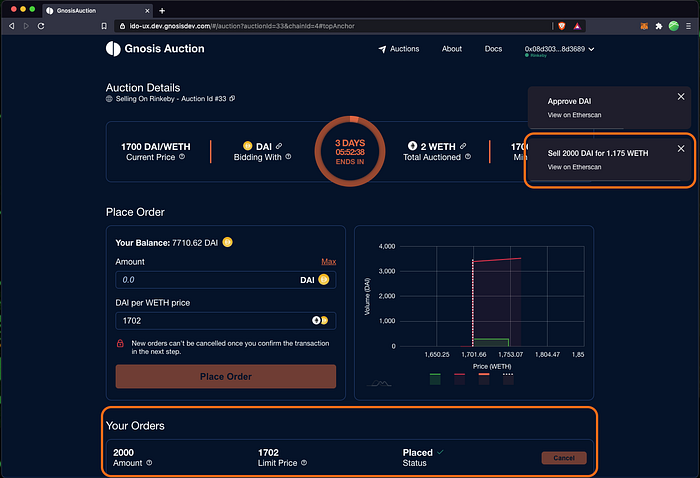Open the MetaMask fox extension icon

click(x=644, y=26)
